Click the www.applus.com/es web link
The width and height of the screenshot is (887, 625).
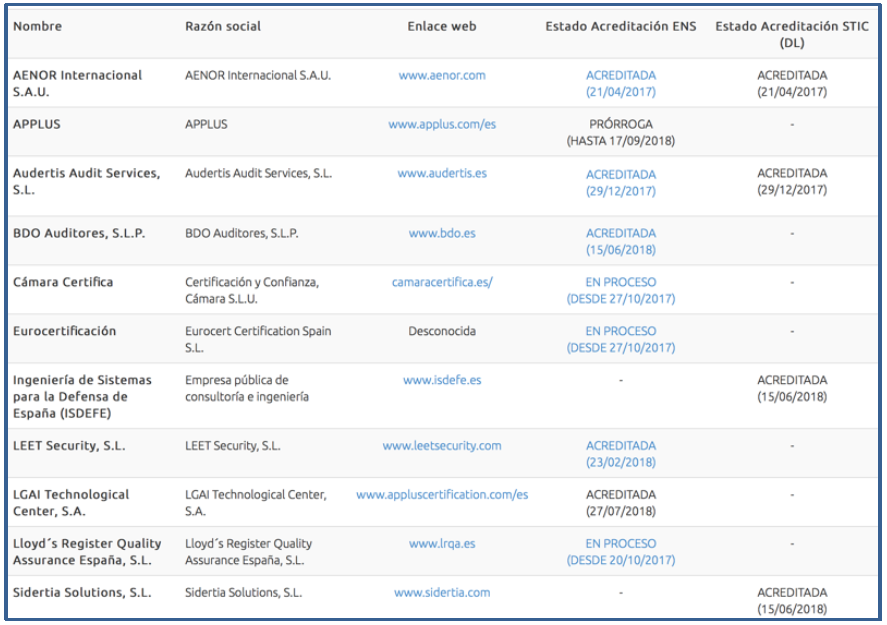[442, 124]
